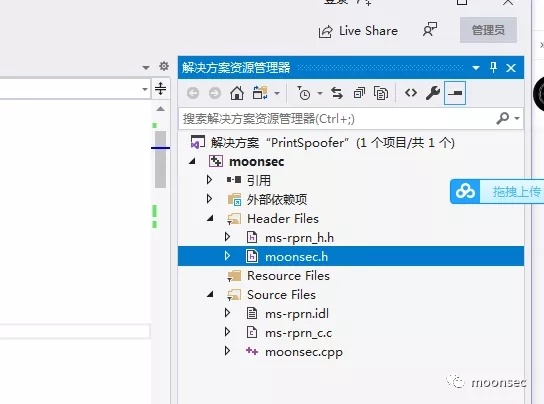Viewport: 544px width, 404px height.
Task: Click Sync with Active Document icon
Action: 337,93
